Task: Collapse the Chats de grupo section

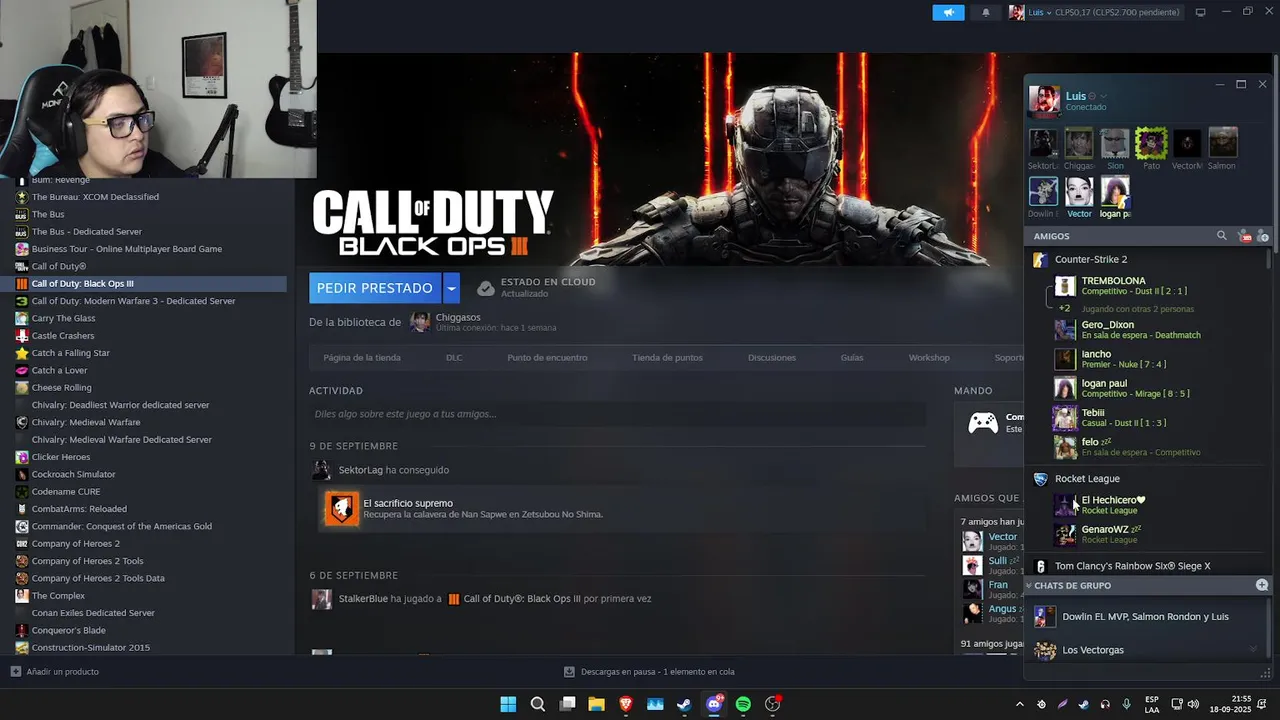Action: click(1029, 585)
